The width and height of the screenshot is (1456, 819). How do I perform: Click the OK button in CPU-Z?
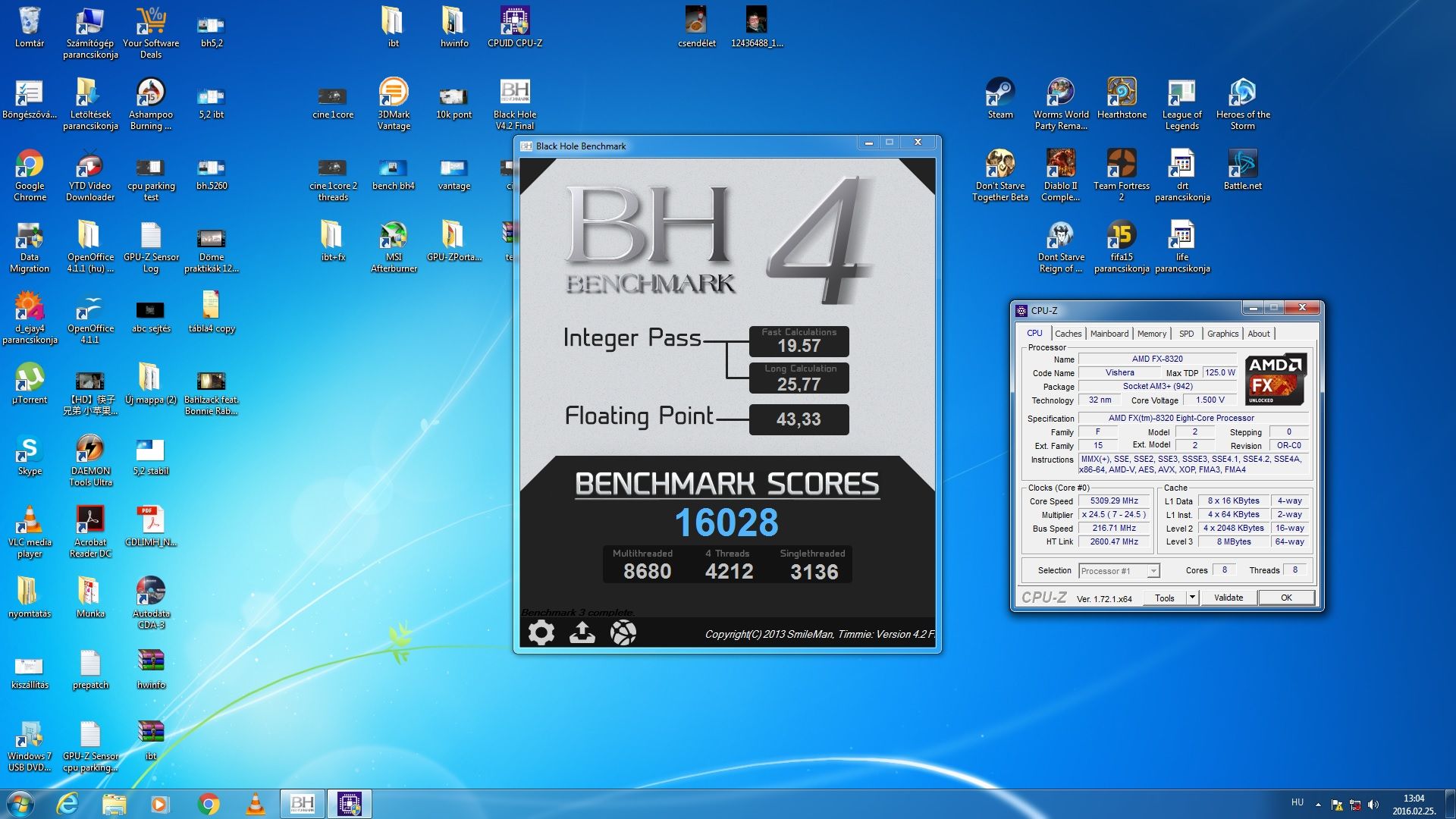click(x=1286, y=598)
